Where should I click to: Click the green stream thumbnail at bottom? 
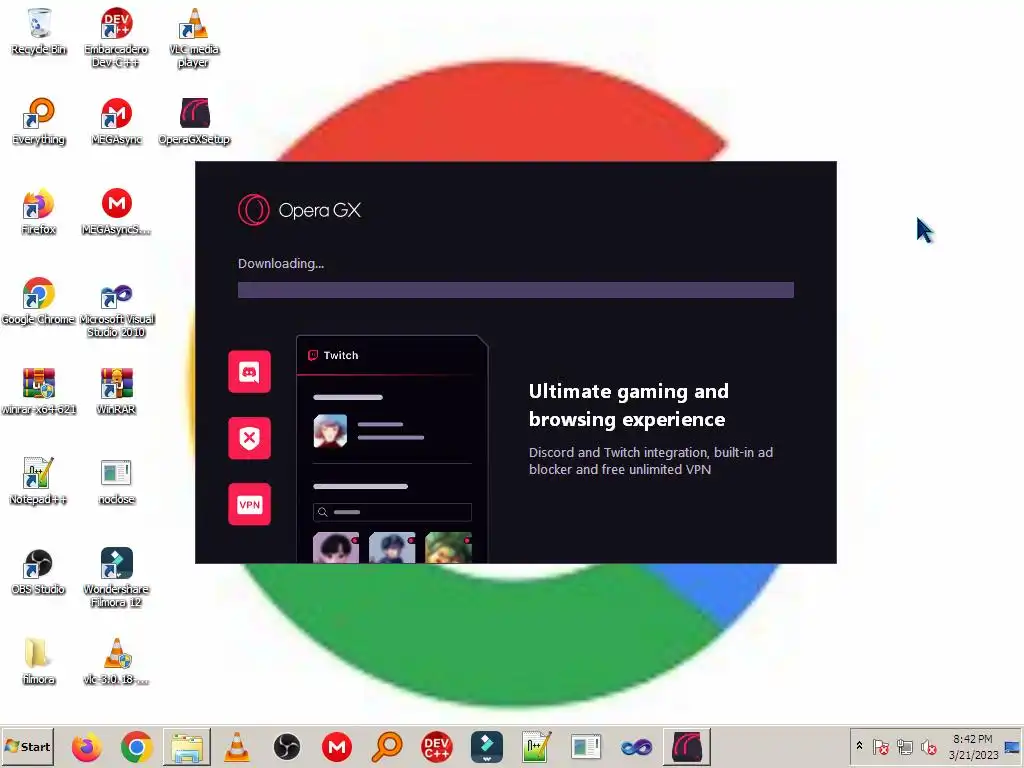pos(448,548)
